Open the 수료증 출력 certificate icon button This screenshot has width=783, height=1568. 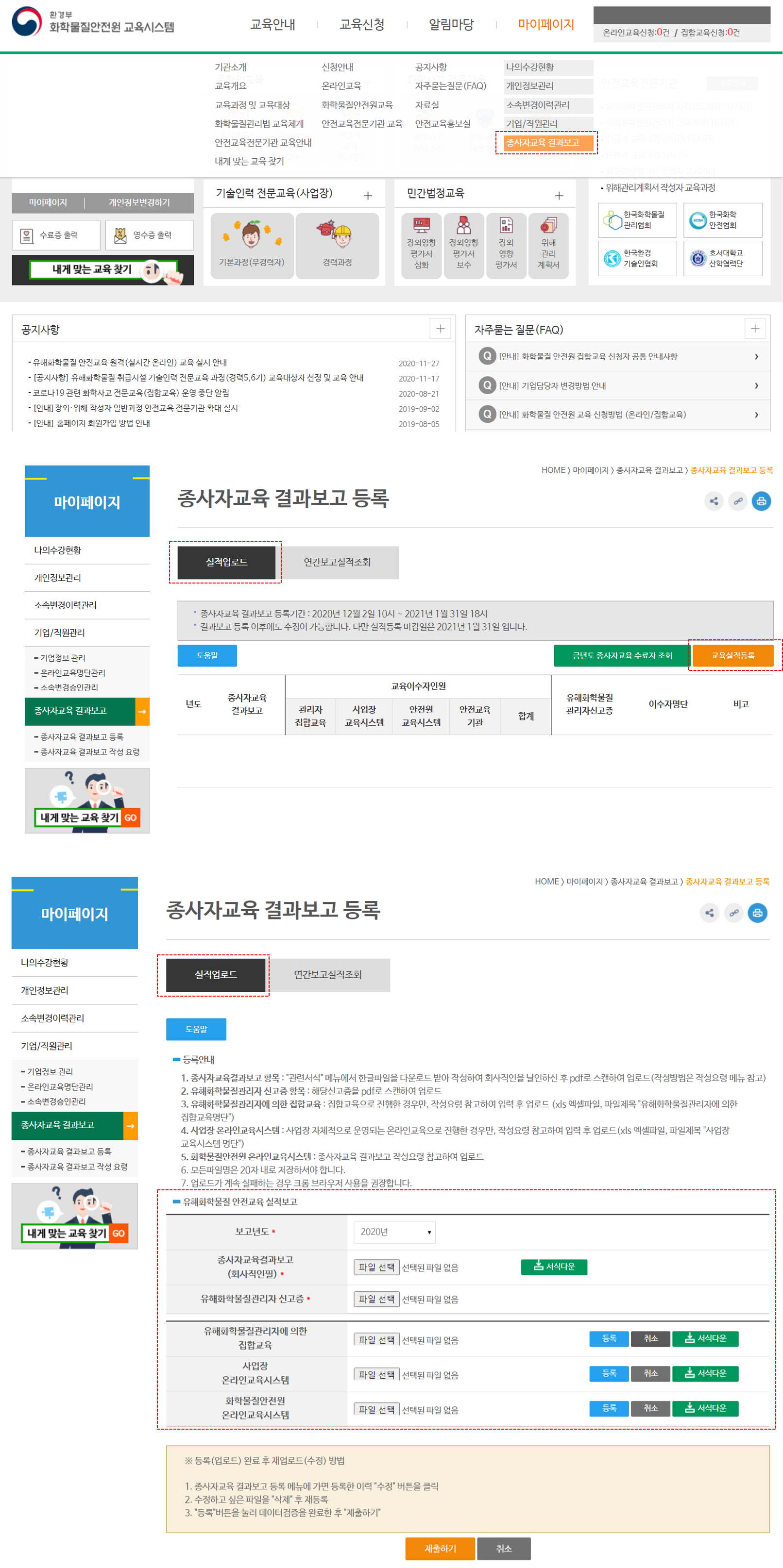click(56, 235)
